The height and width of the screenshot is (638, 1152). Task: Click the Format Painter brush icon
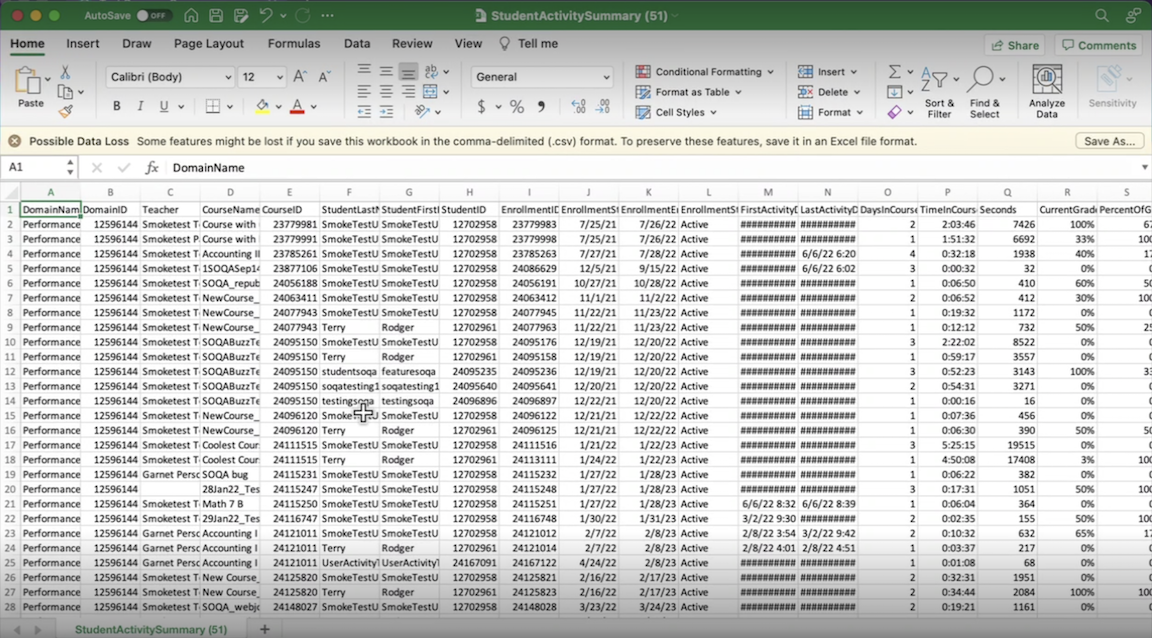65,111
